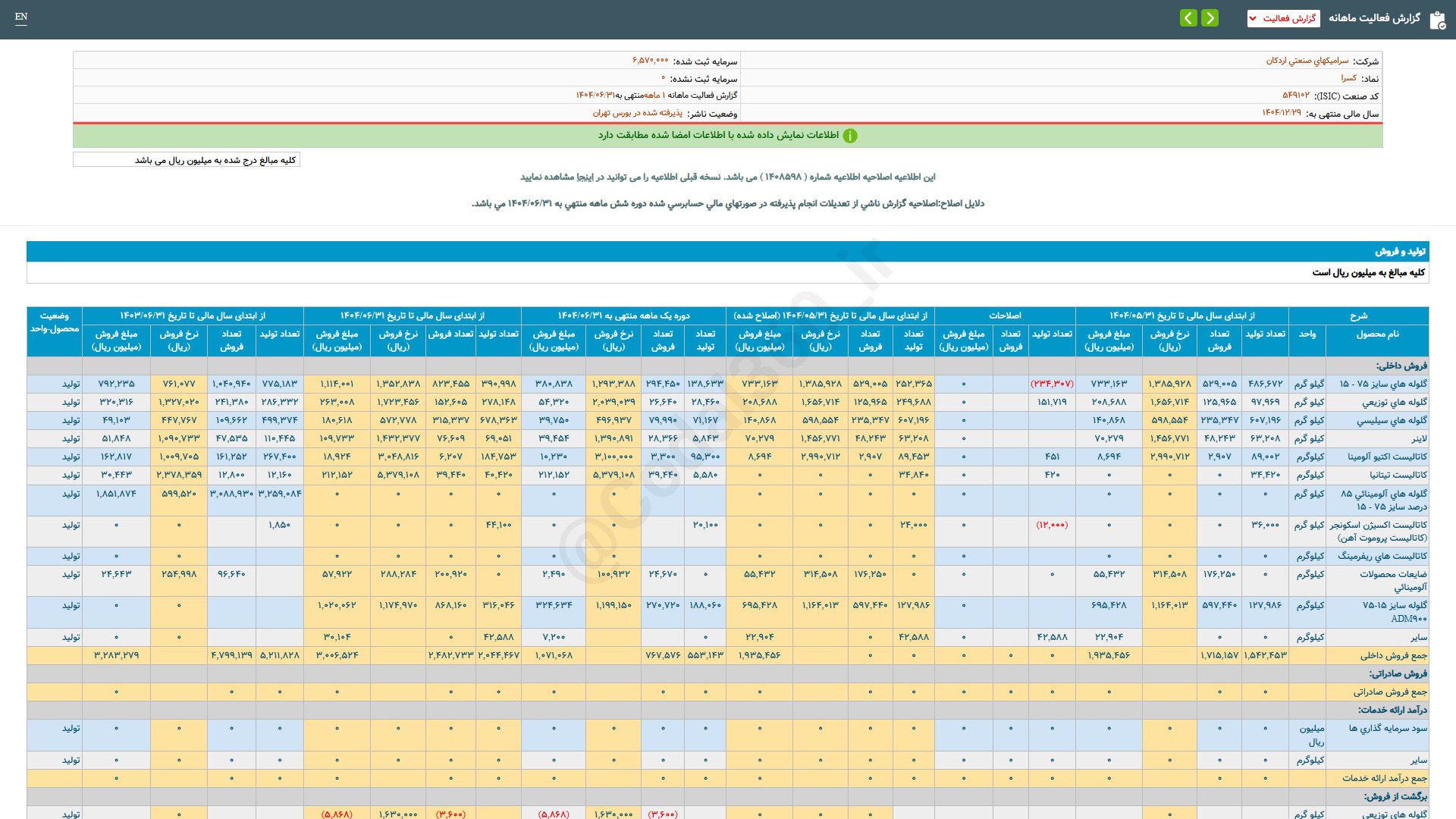Screen dimensions: 1456x819
Task: Click the million rial amounts note box
Action: (x=187, y=160)
